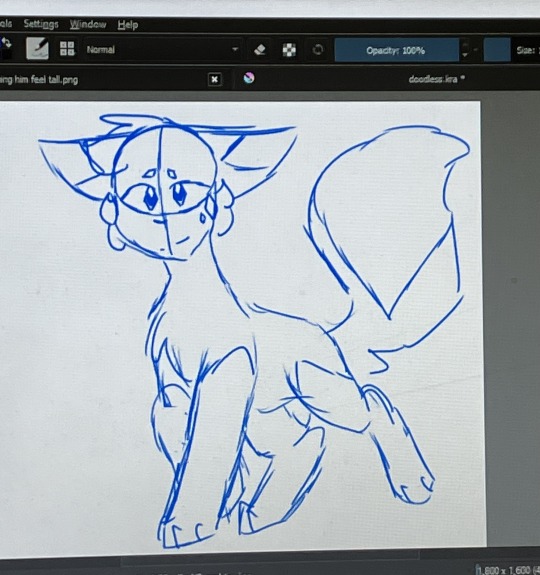
Task: Click the Opacity 100% slider
Action: pos(396,50)
